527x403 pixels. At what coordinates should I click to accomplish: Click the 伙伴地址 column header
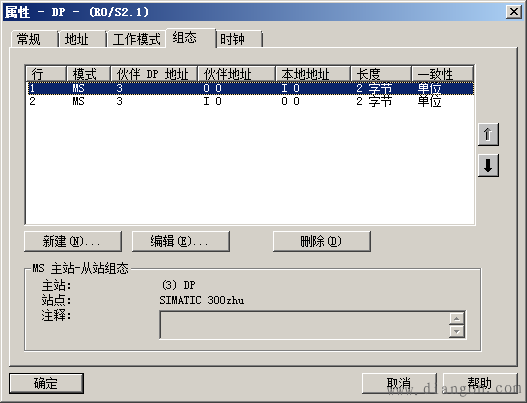click(237, 74)
